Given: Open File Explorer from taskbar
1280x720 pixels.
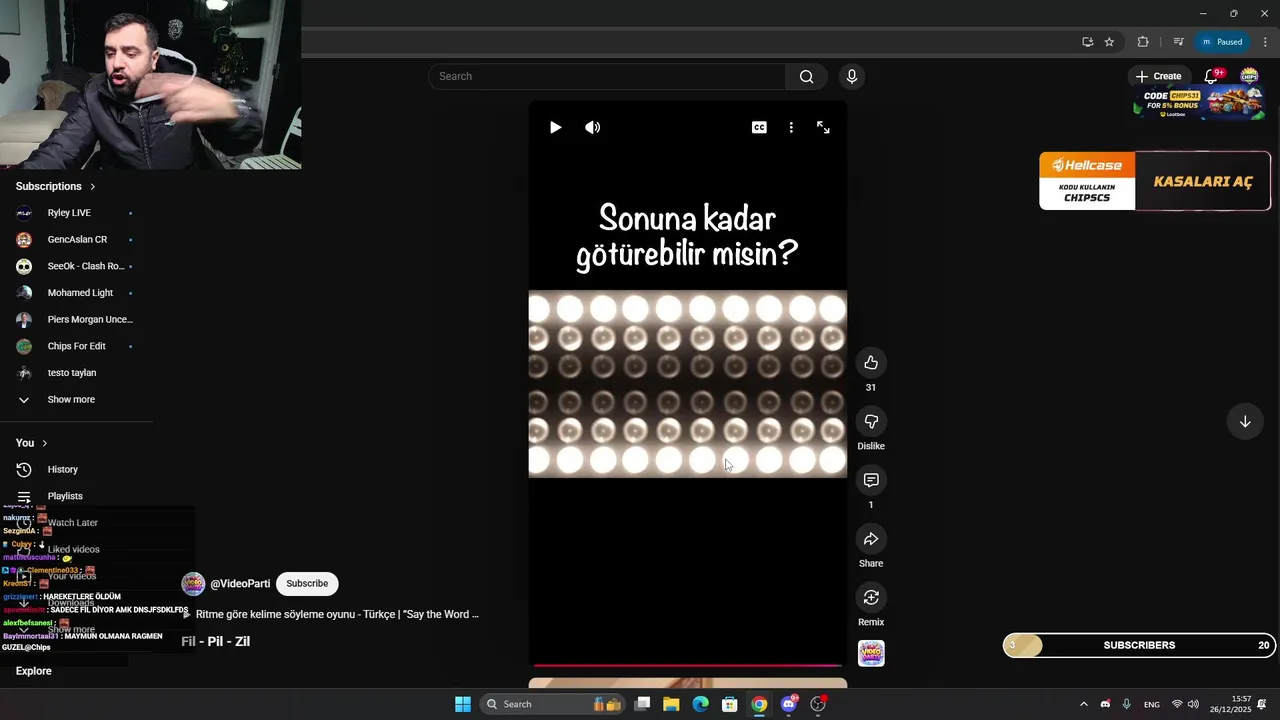Looking at the screenshot, I should (671, 704).
